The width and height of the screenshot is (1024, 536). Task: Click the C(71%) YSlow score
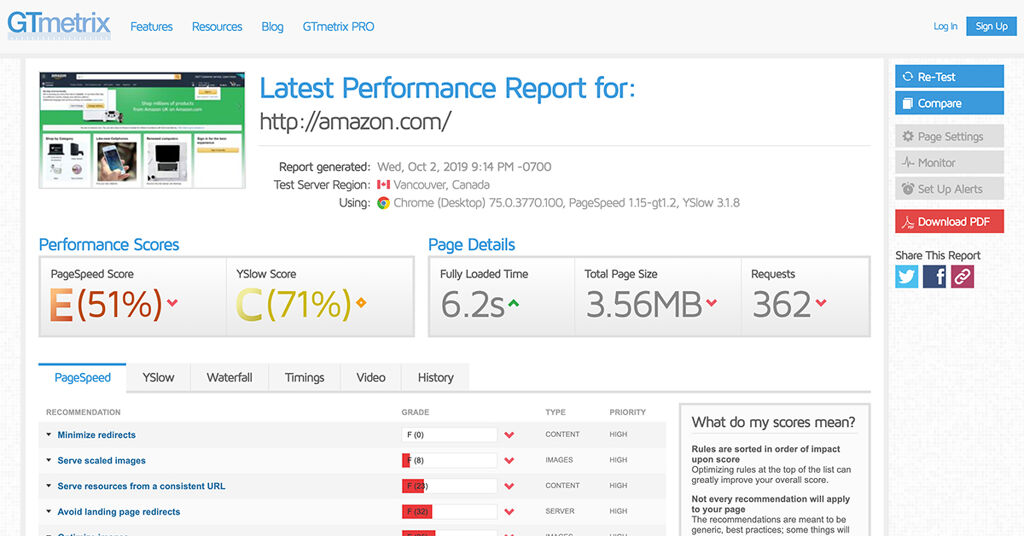click(x=293, y=304)
